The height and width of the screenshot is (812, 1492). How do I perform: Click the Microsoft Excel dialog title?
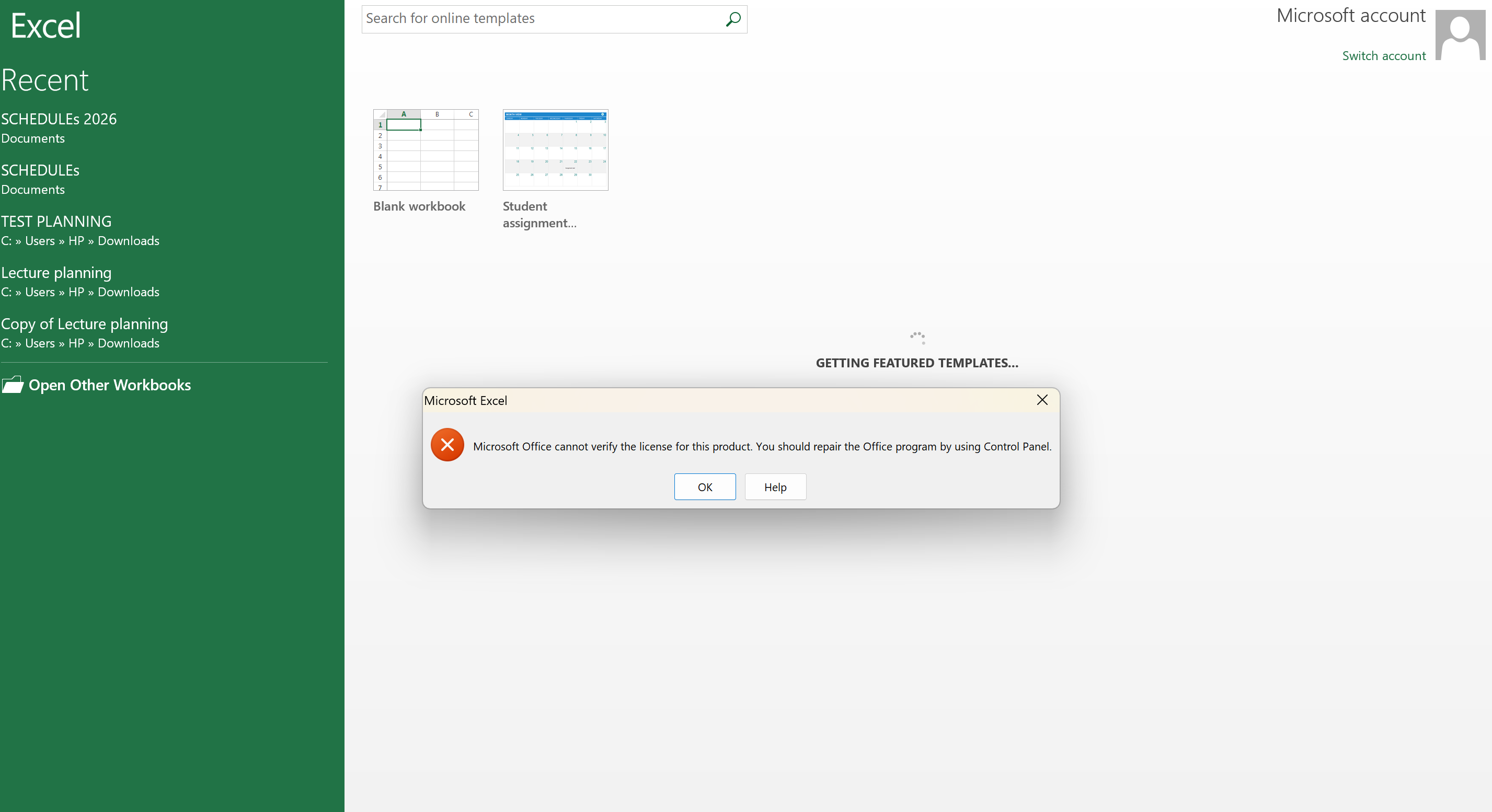466,400
